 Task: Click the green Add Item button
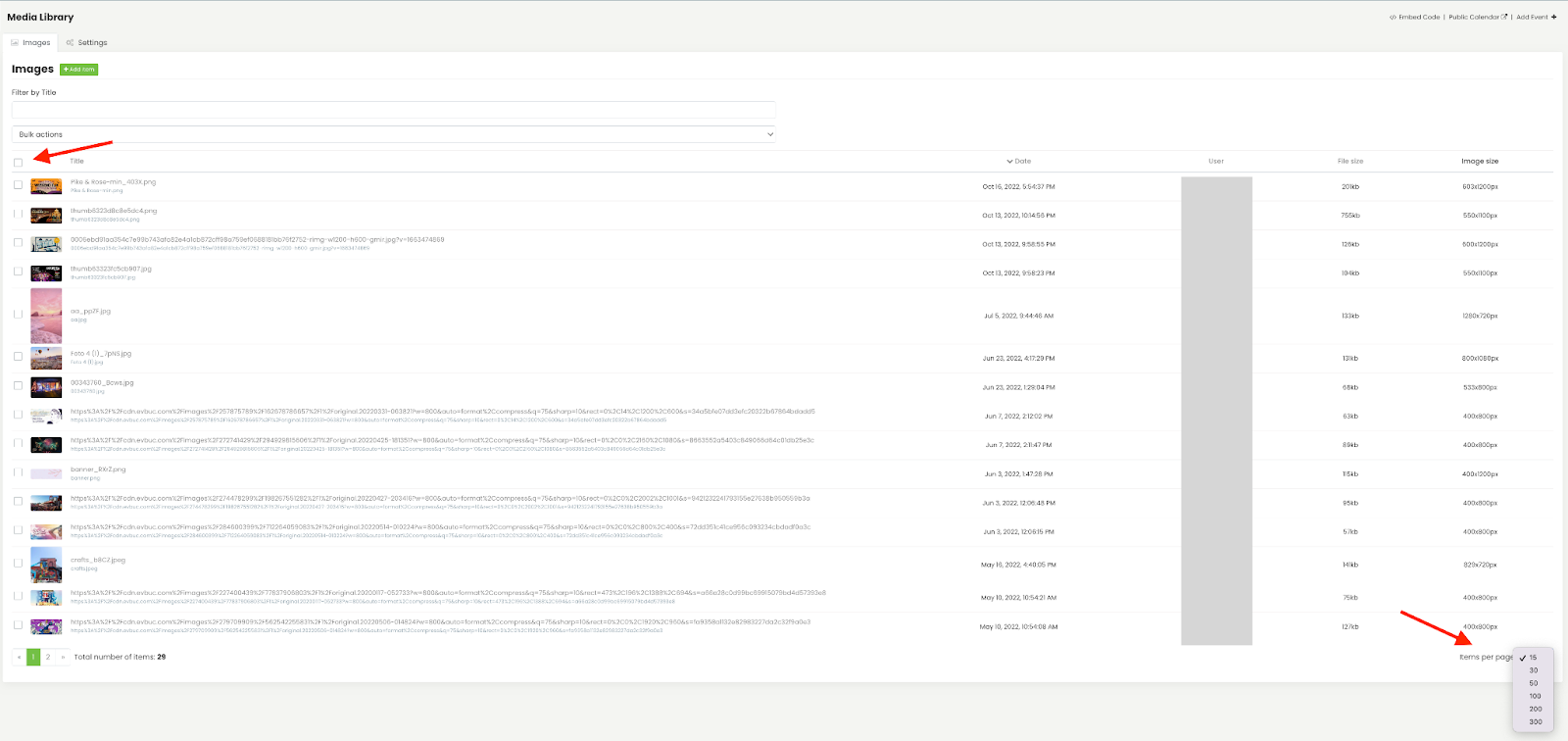(x=79, y=70)
